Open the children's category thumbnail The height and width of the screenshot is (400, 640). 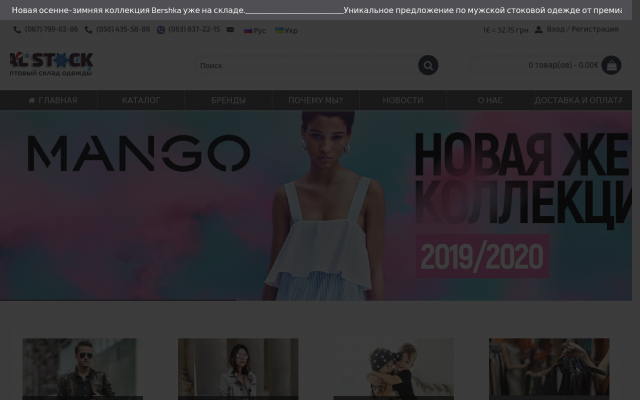(x=393, y=369)
